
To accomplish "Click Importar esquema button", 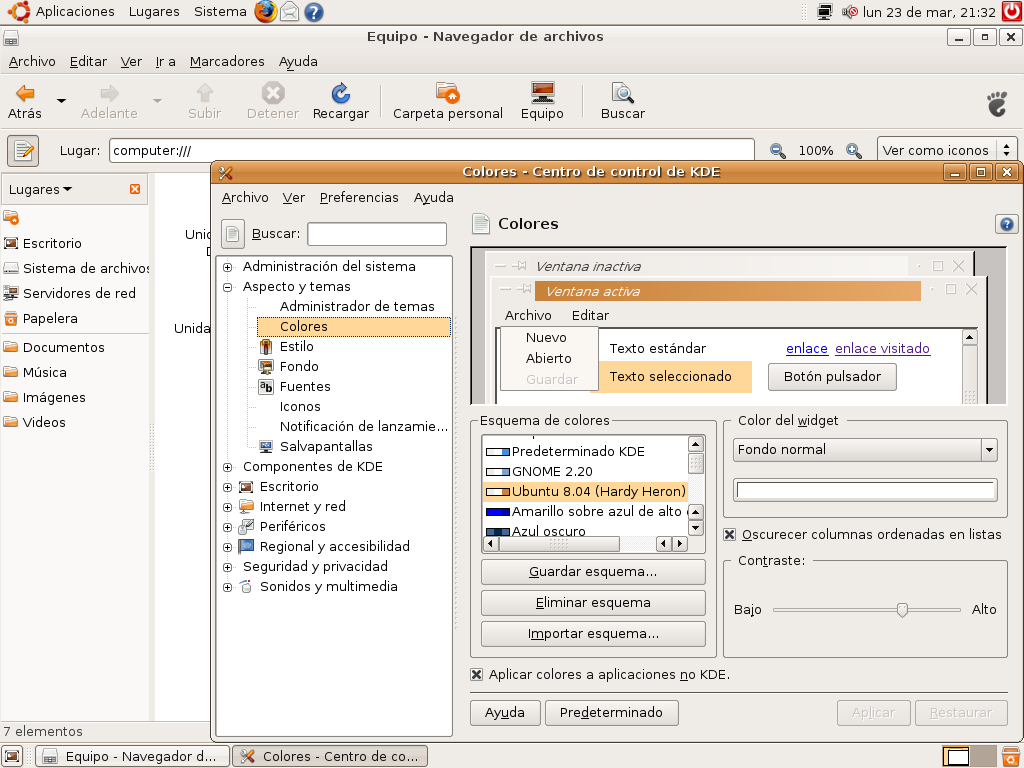I will coord(593,634).
